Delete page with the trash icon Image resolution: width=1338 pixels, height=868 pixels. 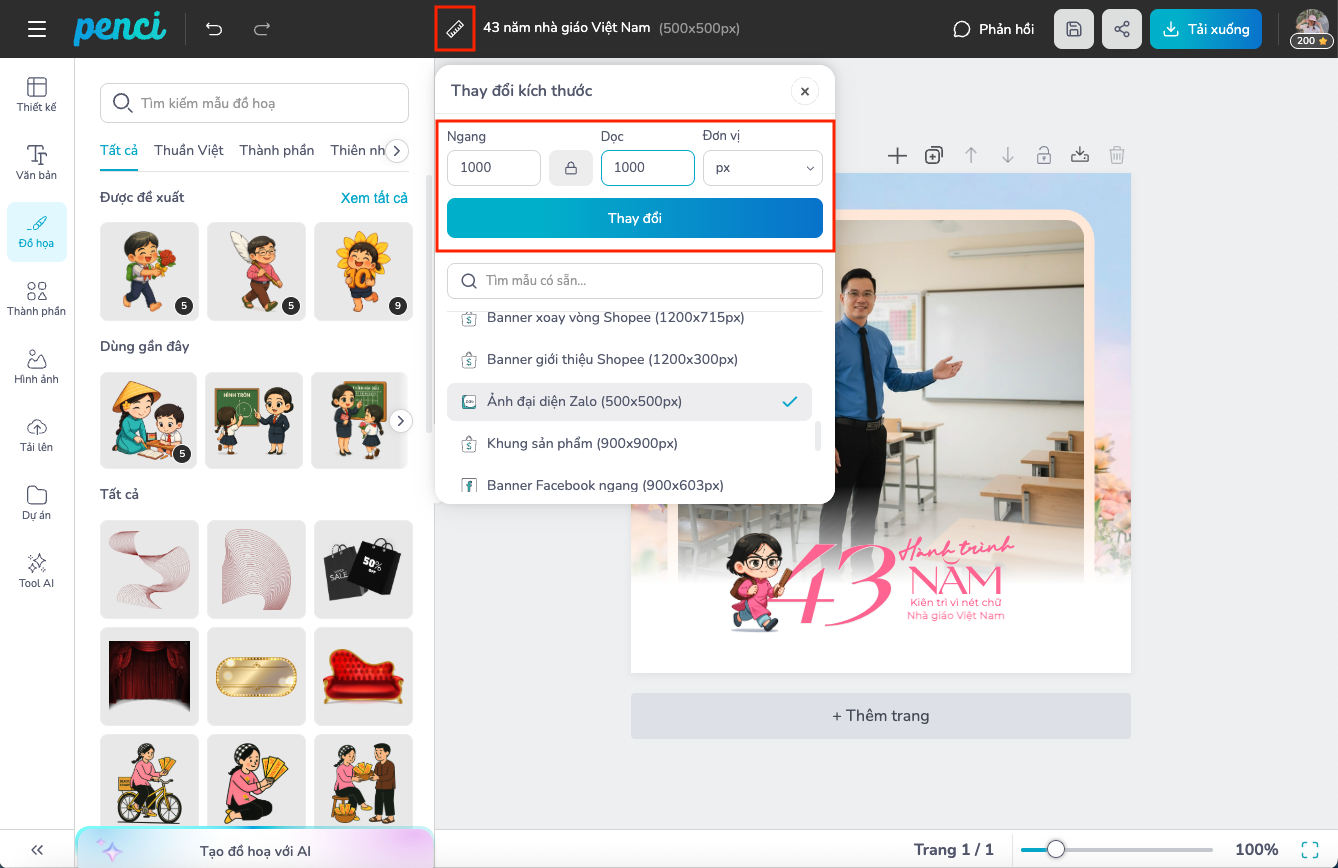point(1117,155)
